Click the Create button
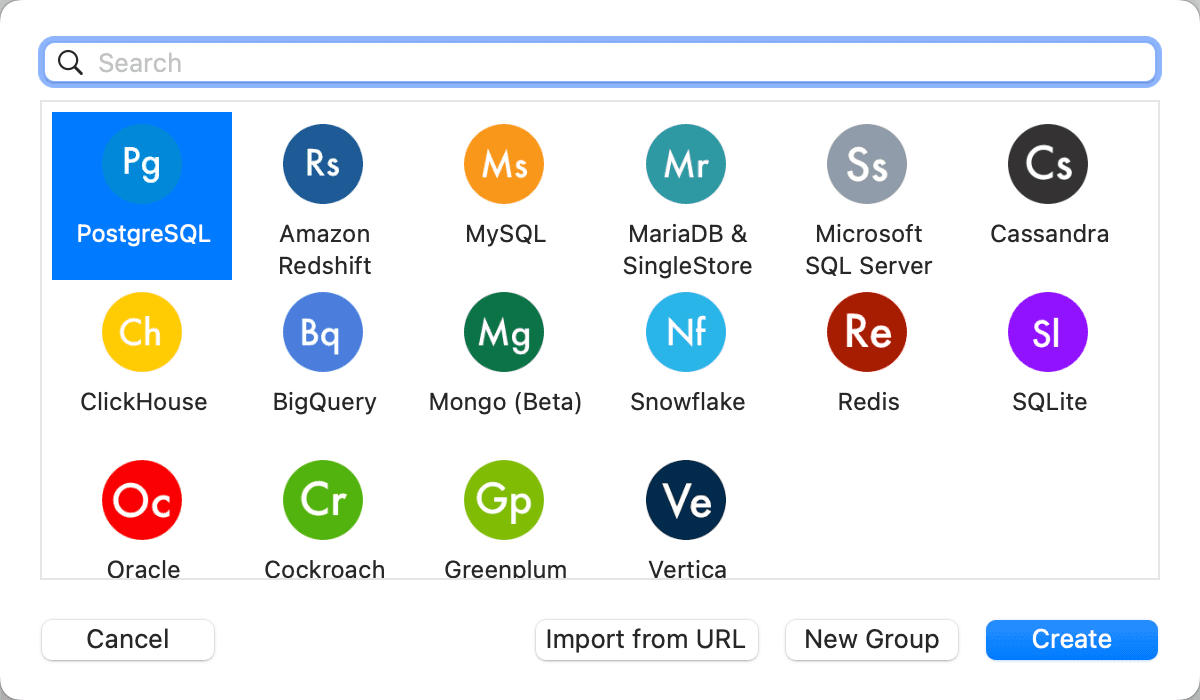 (1070, 639)
